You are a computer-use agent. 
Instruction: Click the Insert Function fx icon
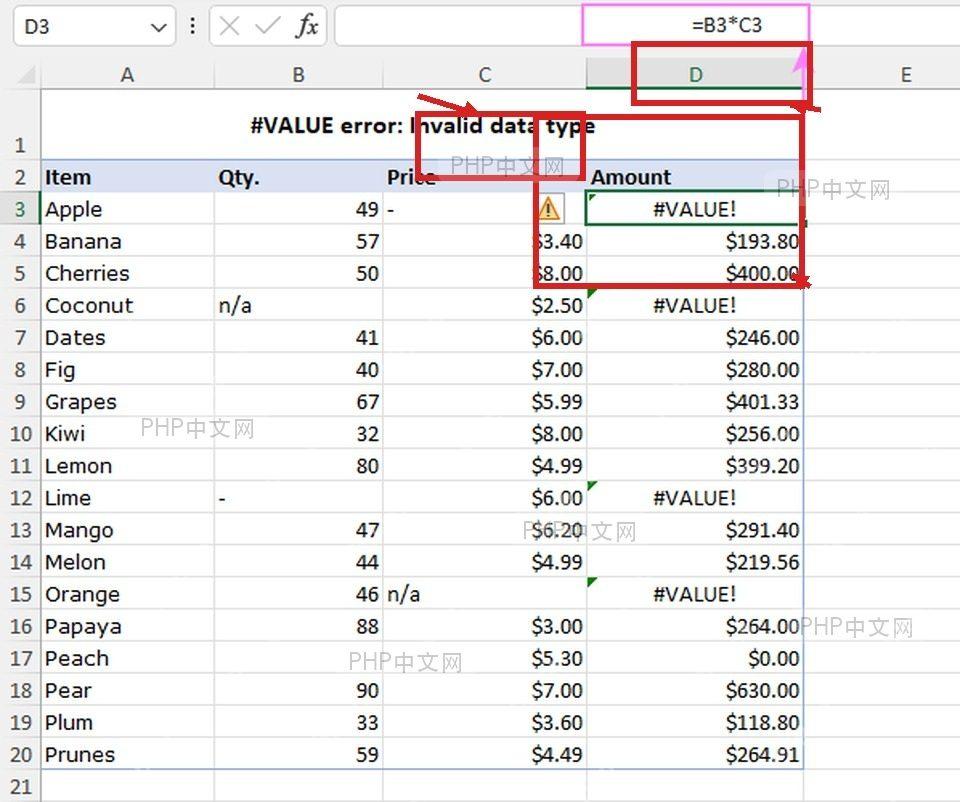click(x=307, y=26)
